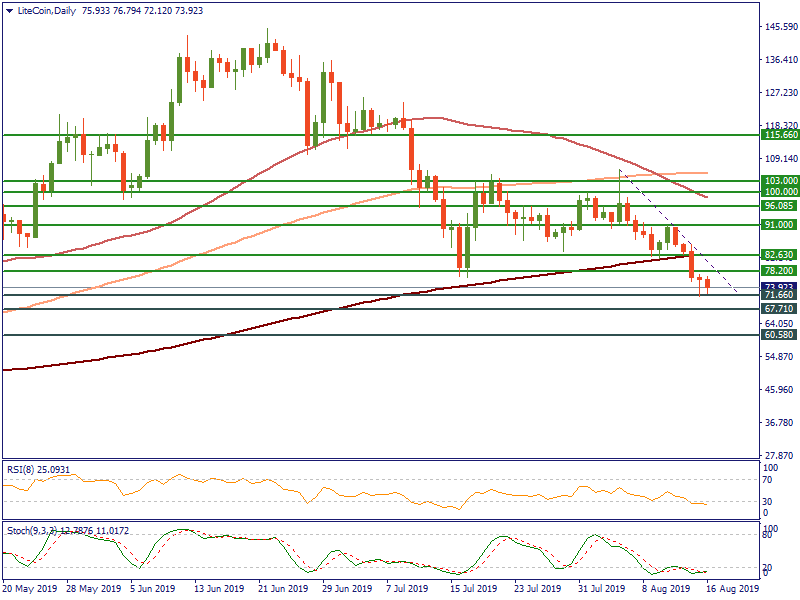800x600 pixels.
Task: Select the 15 Jul 2019 date label
Action: (x=473, y=589)
